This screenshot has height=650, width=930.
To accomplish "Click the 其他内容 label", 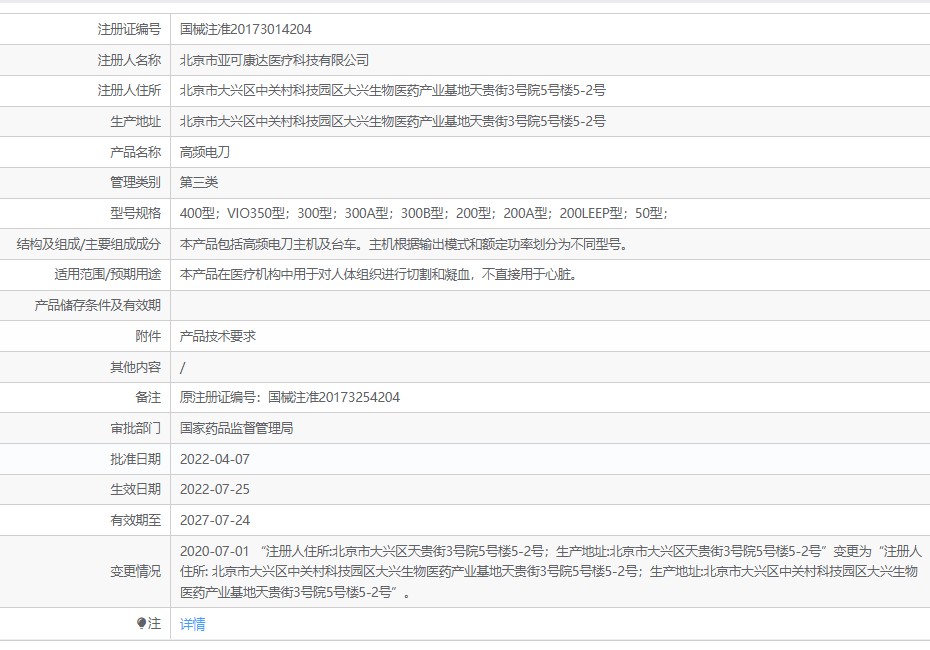I will (x=135, y=367).
